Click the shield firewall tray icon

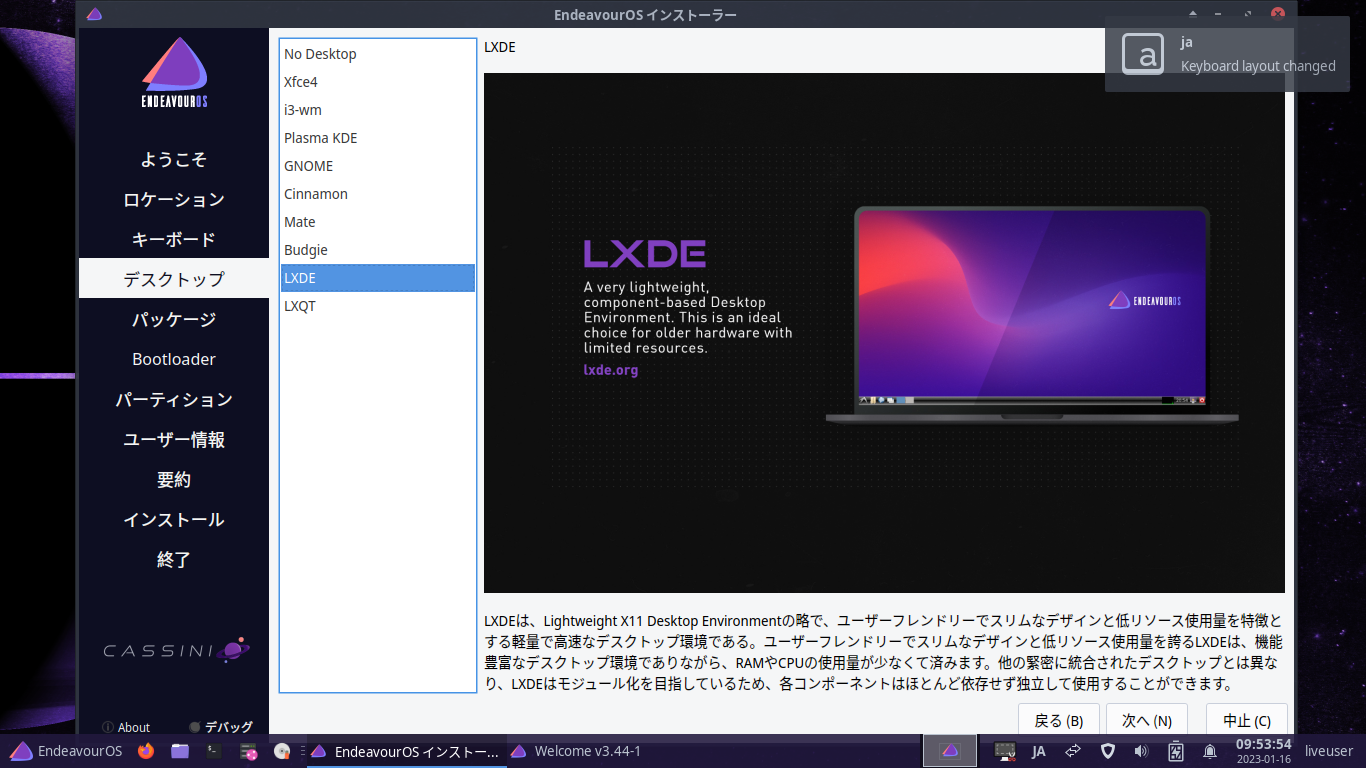(1107, 751)
